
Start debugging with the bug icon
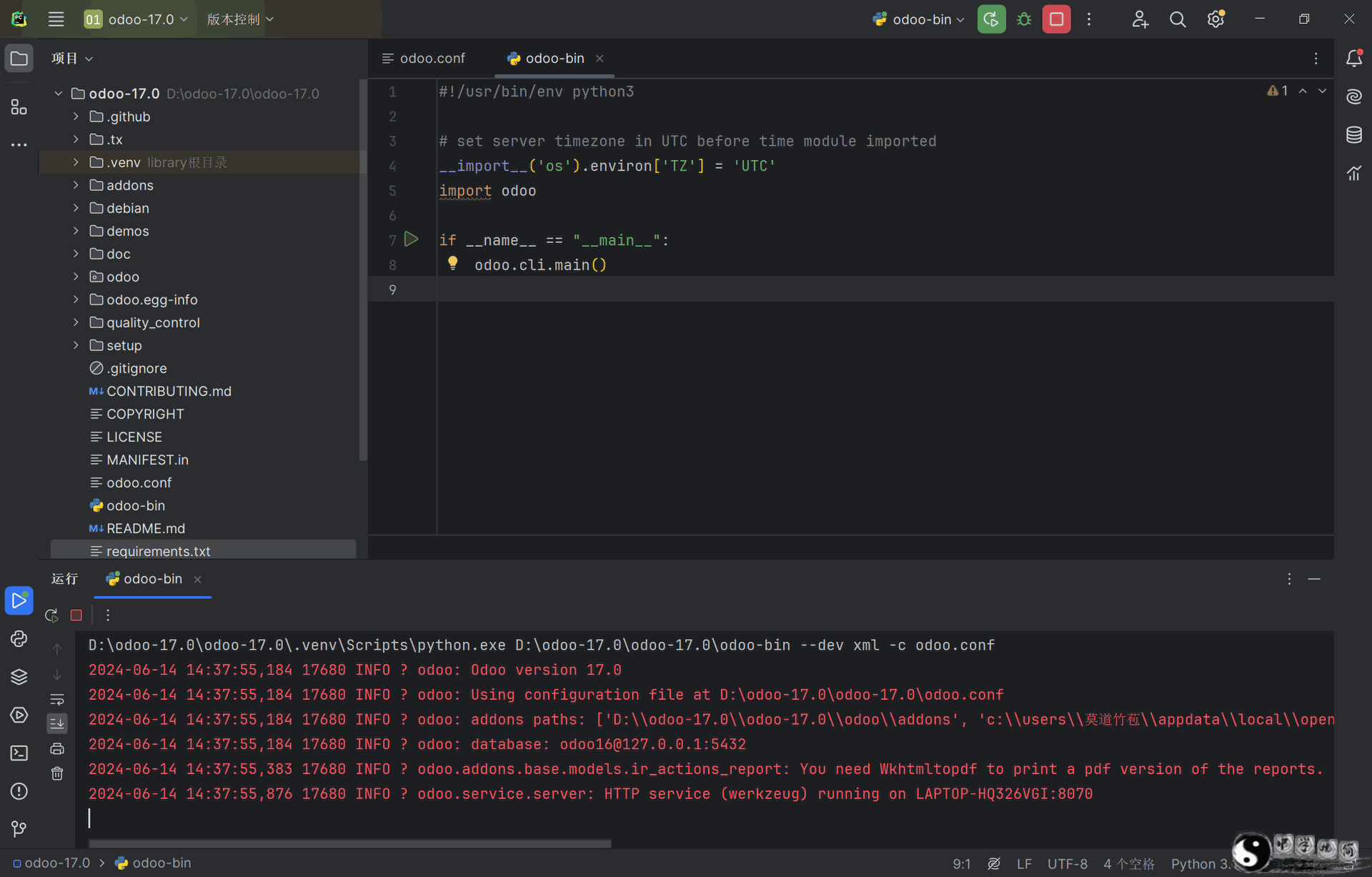(1024, 19)
